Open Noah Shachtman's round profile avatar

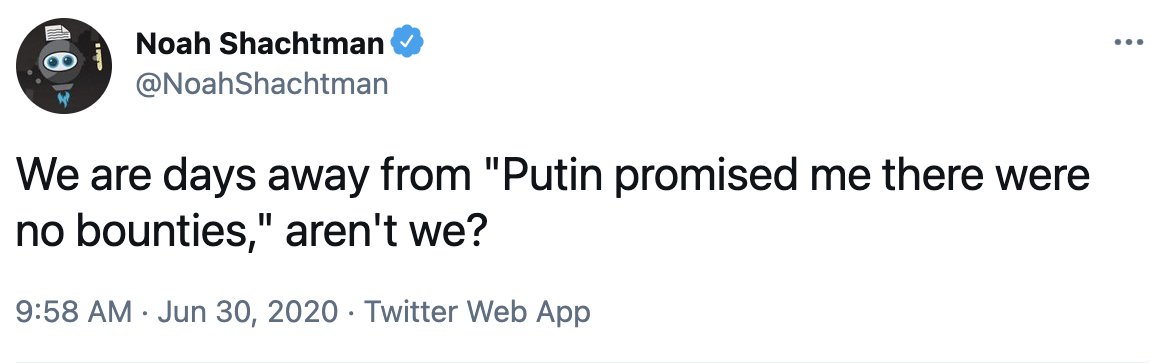pos(64,66)
